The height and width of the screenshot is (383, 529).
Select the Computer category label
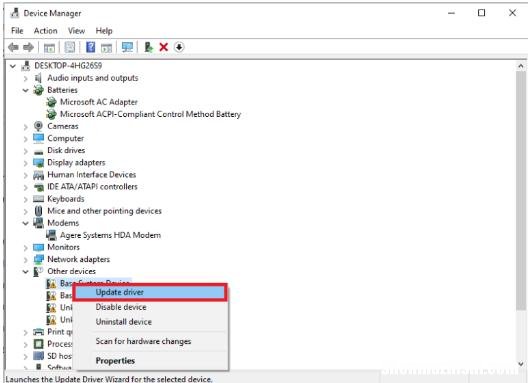tap(65, 138)
